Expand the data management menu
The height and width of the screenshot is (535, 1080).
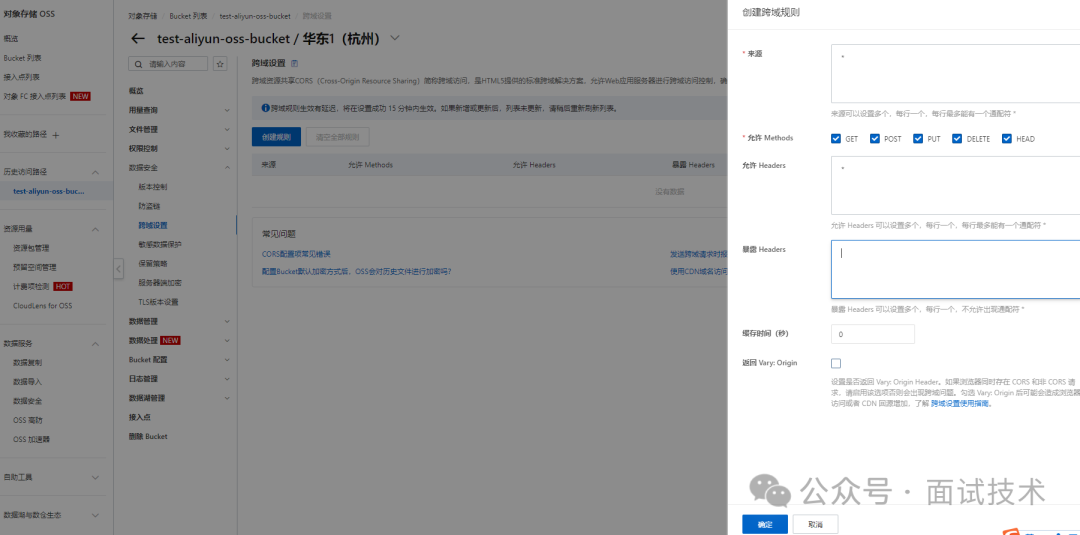(x=227, y=321)
